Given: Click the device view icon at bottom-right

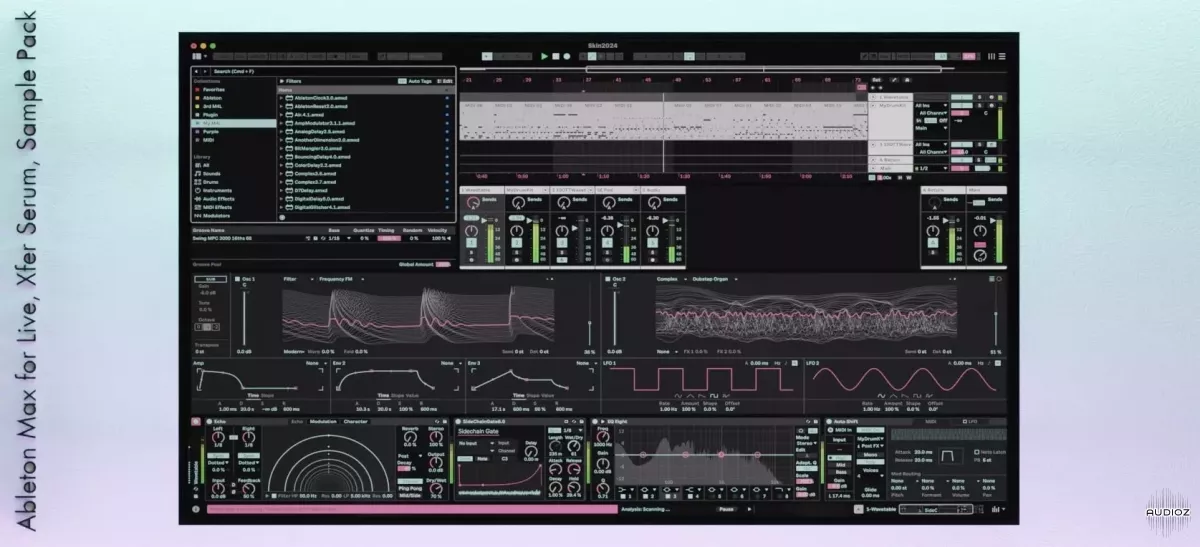Looking at the screenshot, I should (996, 508).
